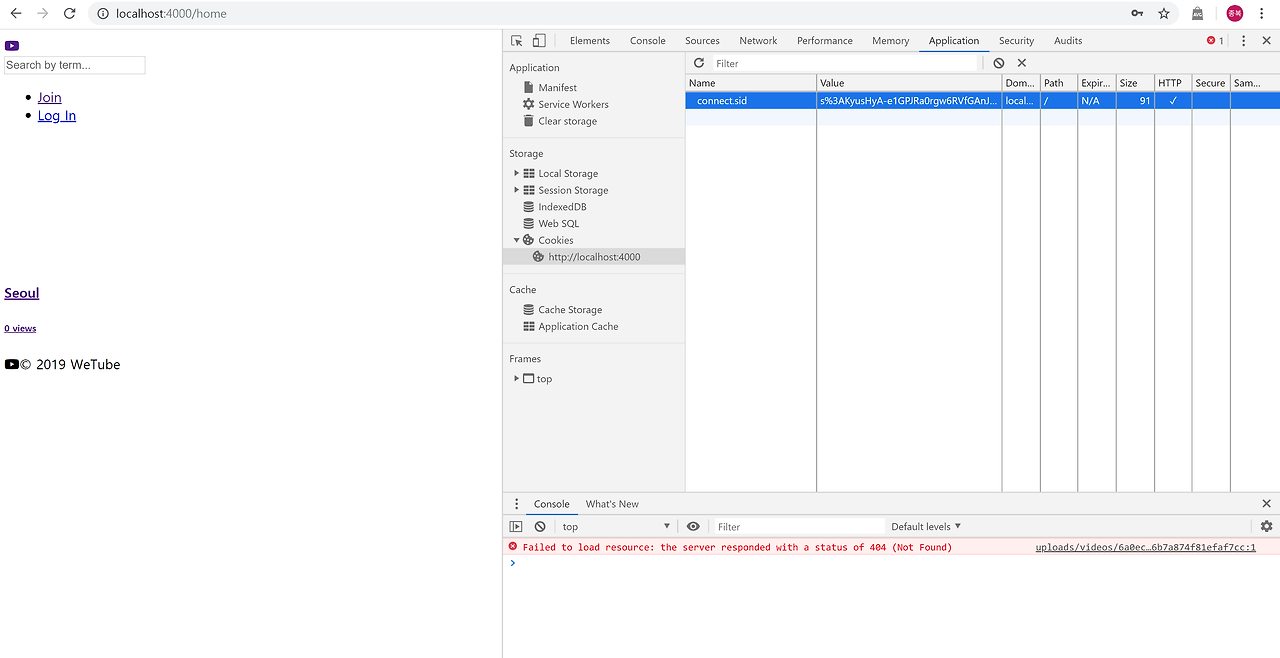The height and width of the screenshot is (658, 1280).
Task: Click the 0 views link
Action: point(20,328)
